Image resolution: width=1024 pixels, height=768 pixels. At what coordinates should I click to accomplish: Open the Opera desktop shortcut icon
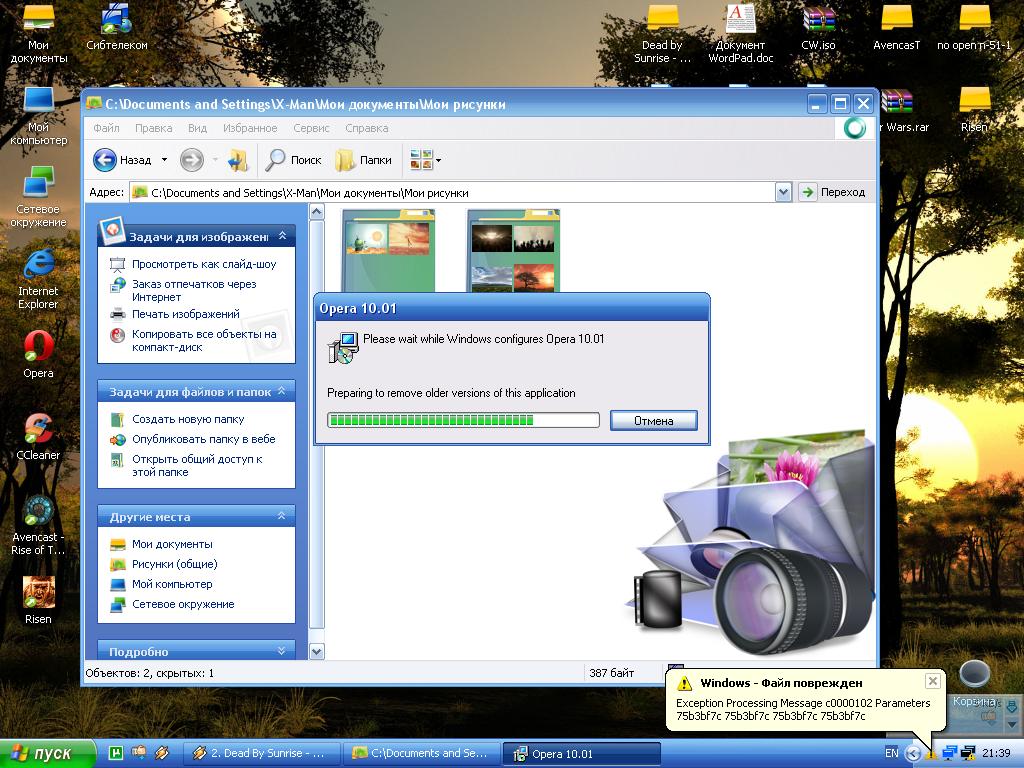38,346
